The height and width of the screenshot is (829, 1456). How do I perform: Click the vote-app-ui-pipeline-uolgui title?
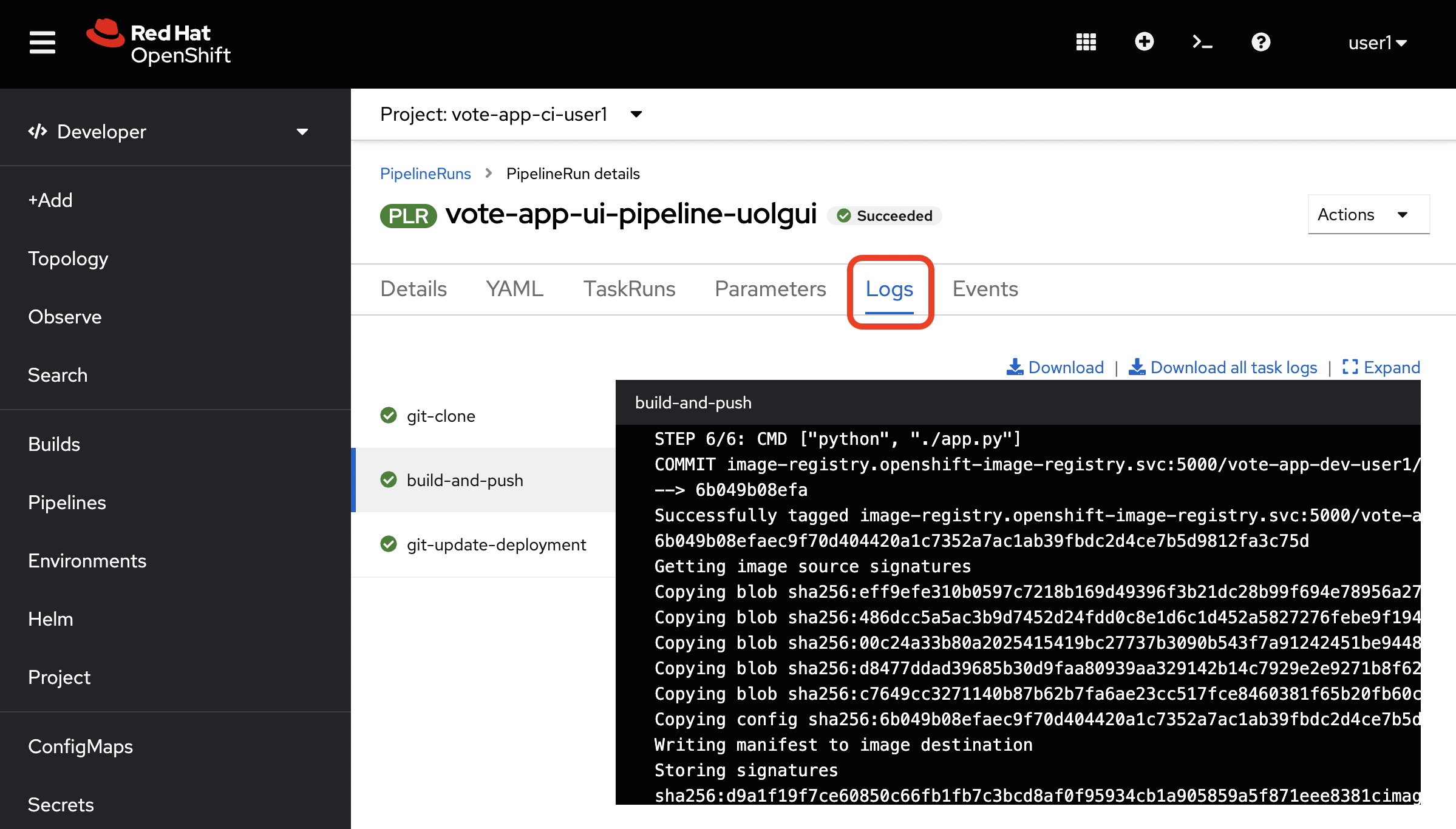[631, 214]
